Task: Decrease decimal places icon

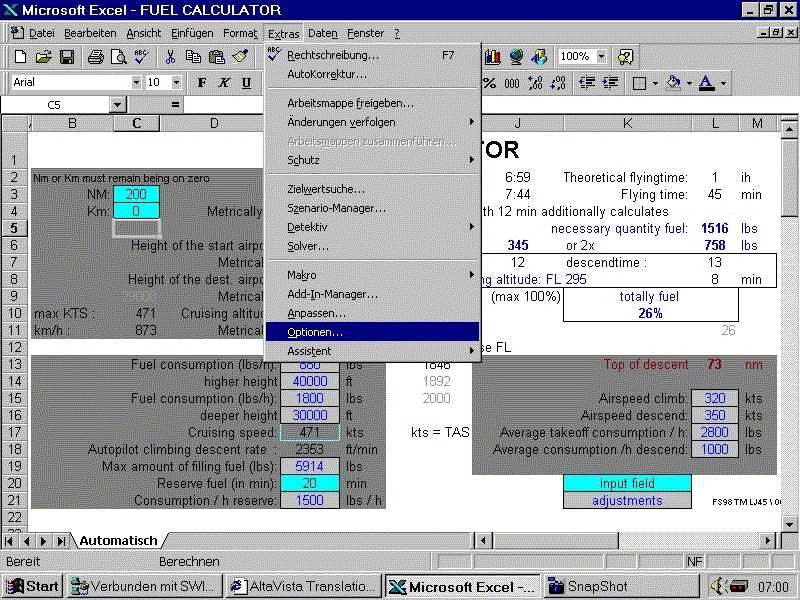Action: coord(558,83)
